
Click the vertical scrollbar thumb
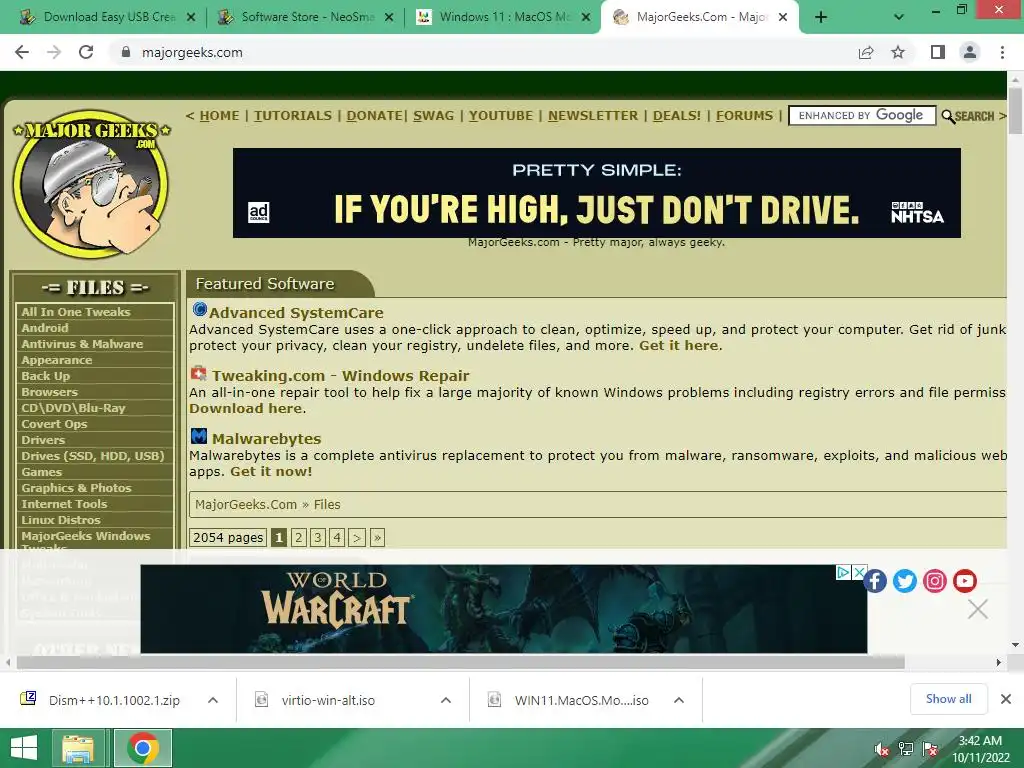coord(1015,111)
